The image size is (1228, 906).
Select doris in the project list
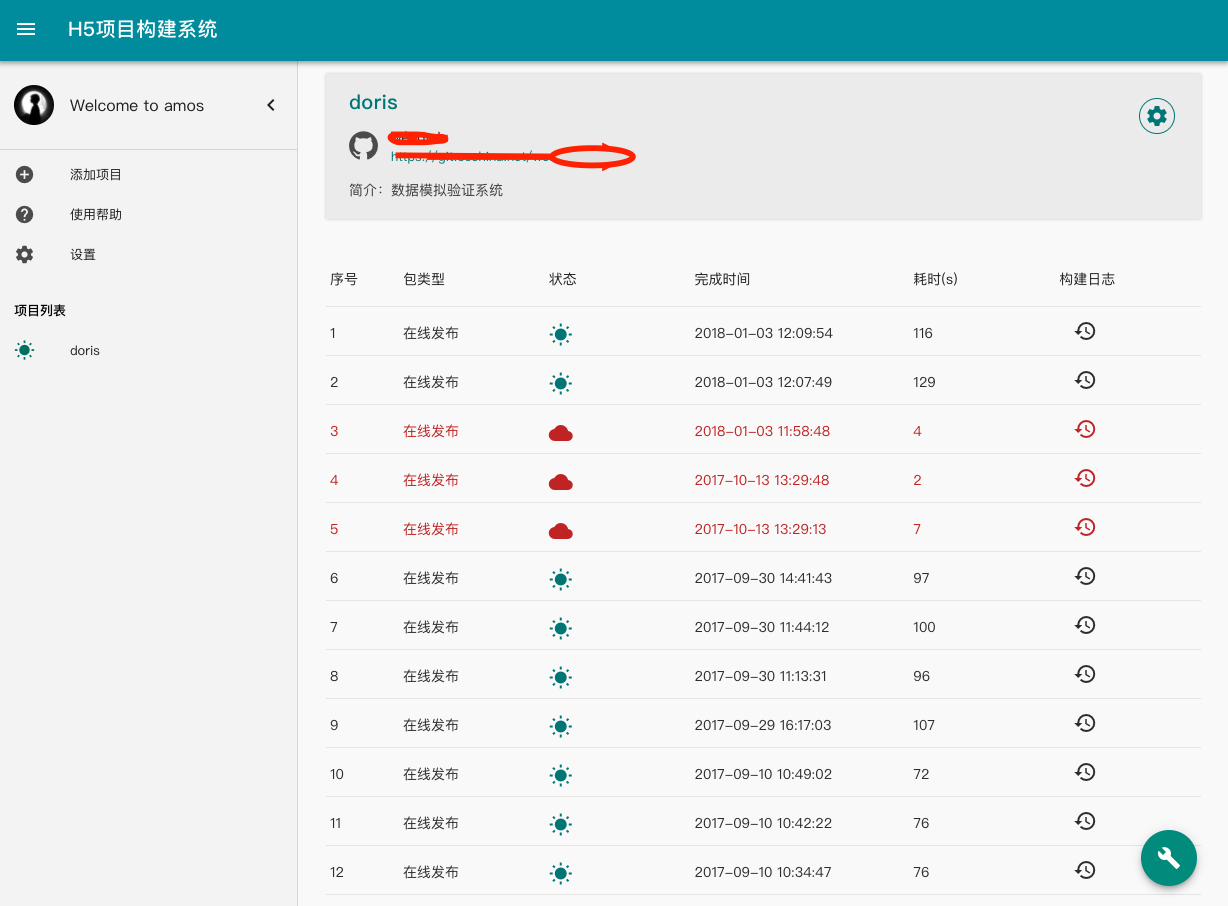[85, 351]
